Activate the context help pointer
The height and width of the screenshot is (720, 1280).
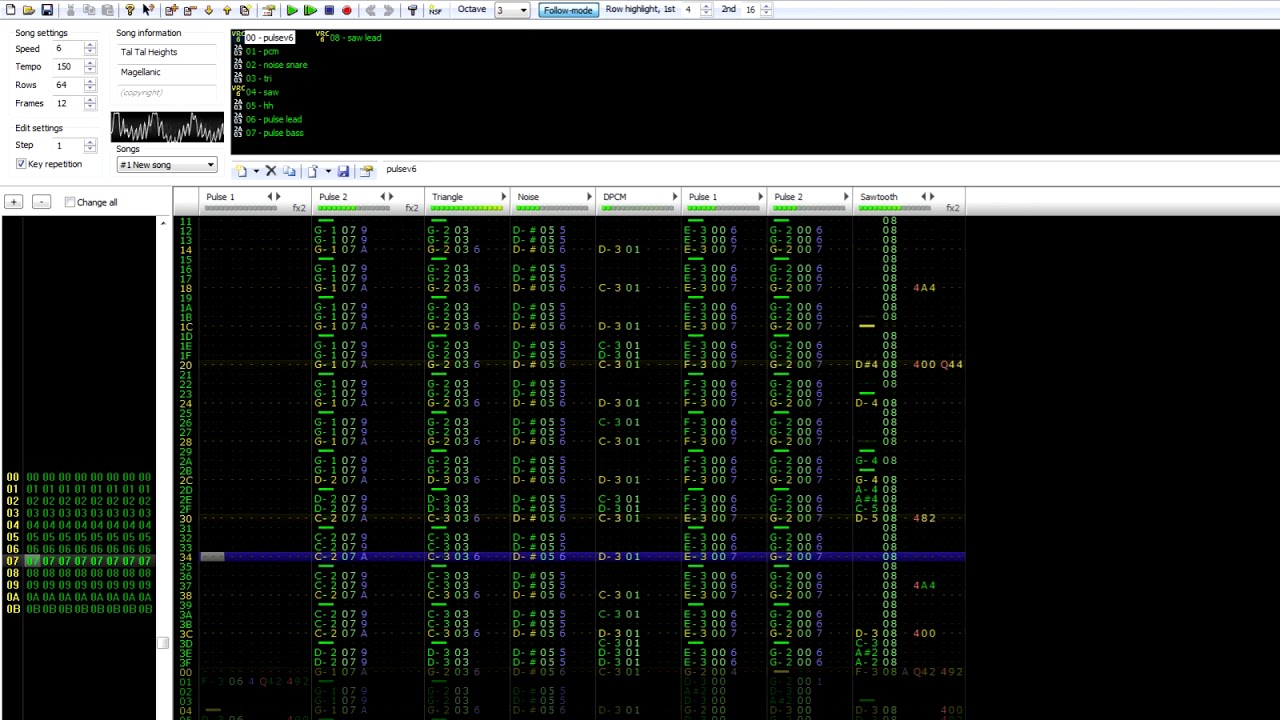click(148, 10)
